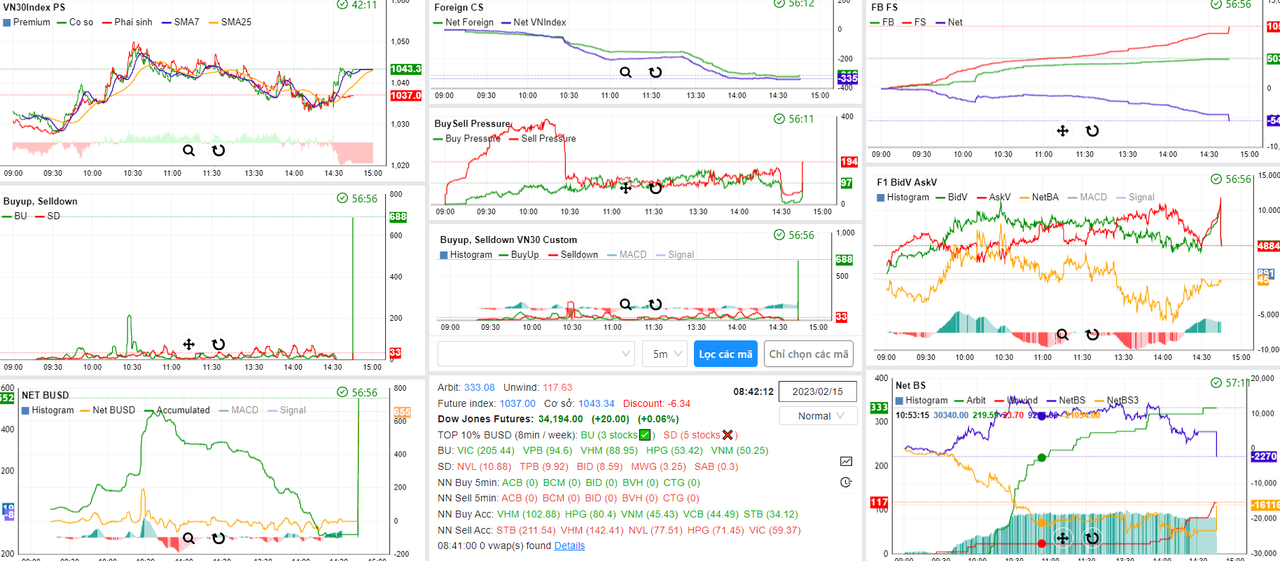Click Histogram color square in VN30 Custom legend
1280x561 pixels.
(443, 255)
